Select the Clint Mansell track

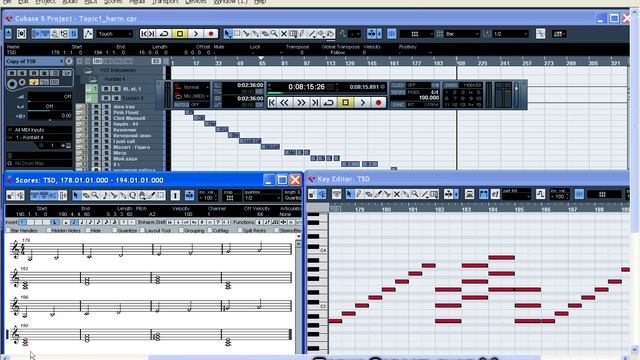[129, 118]
